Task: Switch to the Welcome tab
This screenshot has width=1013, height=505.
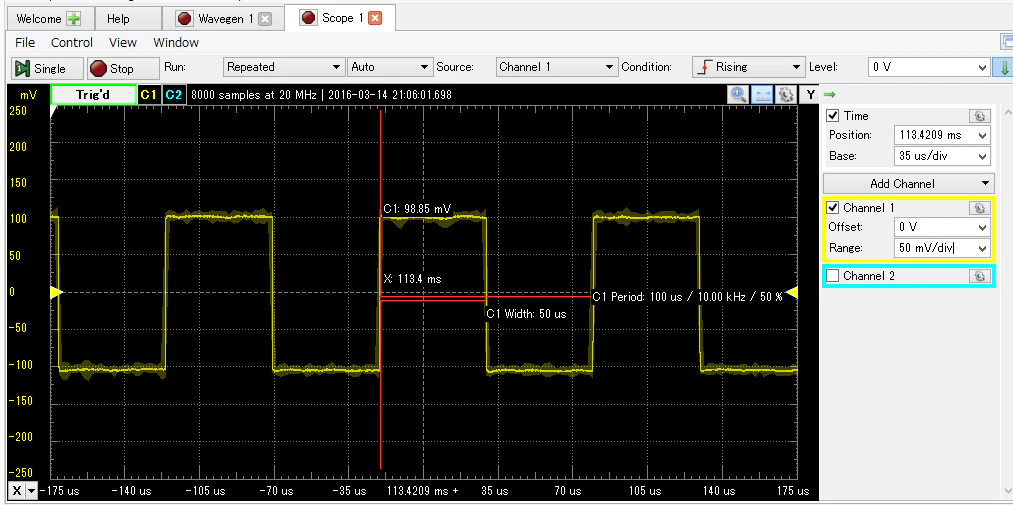Action: (x=50, y=19)
